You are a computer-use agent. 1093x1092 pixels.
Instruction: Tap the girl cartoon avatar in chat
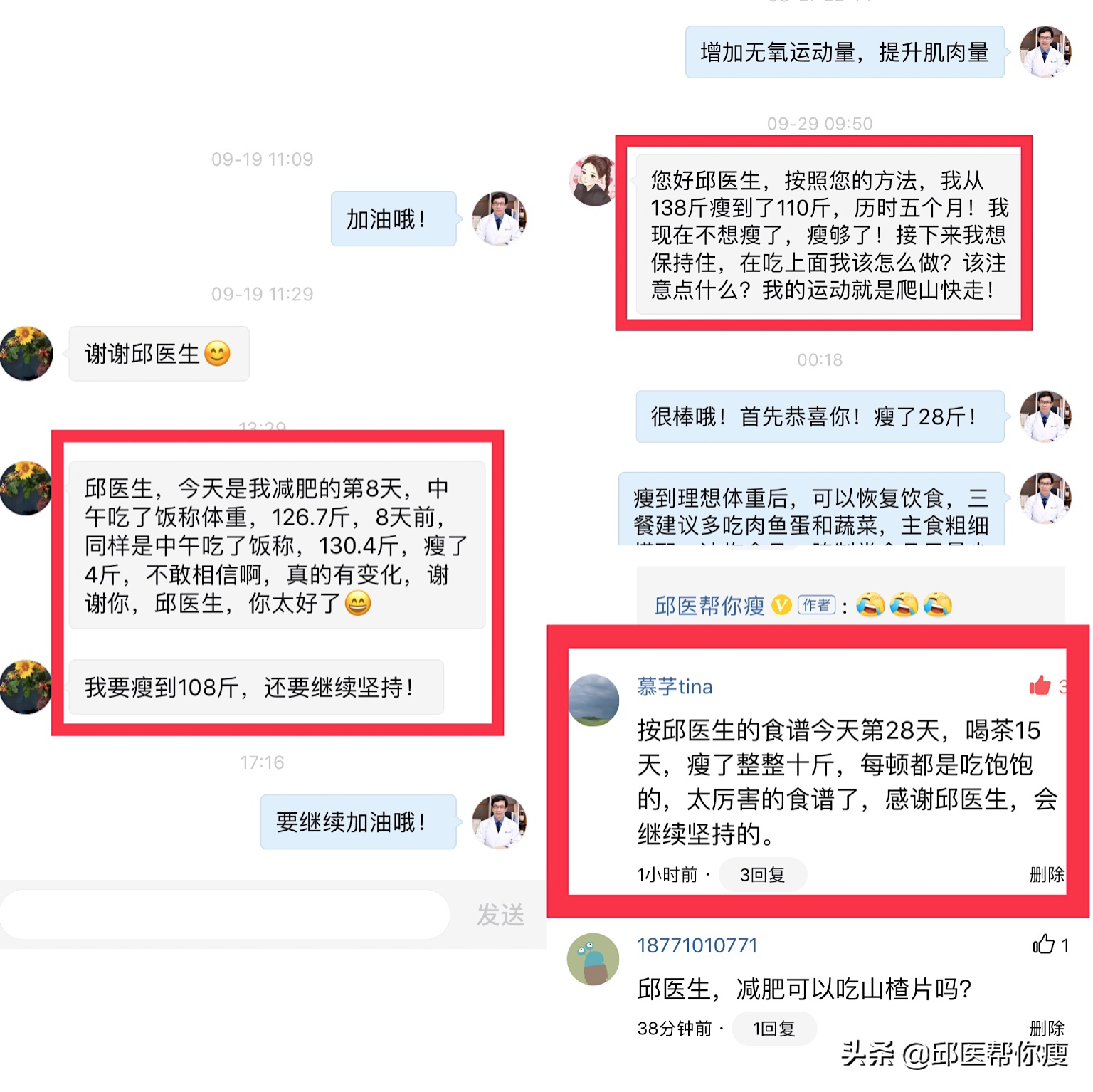592,181
